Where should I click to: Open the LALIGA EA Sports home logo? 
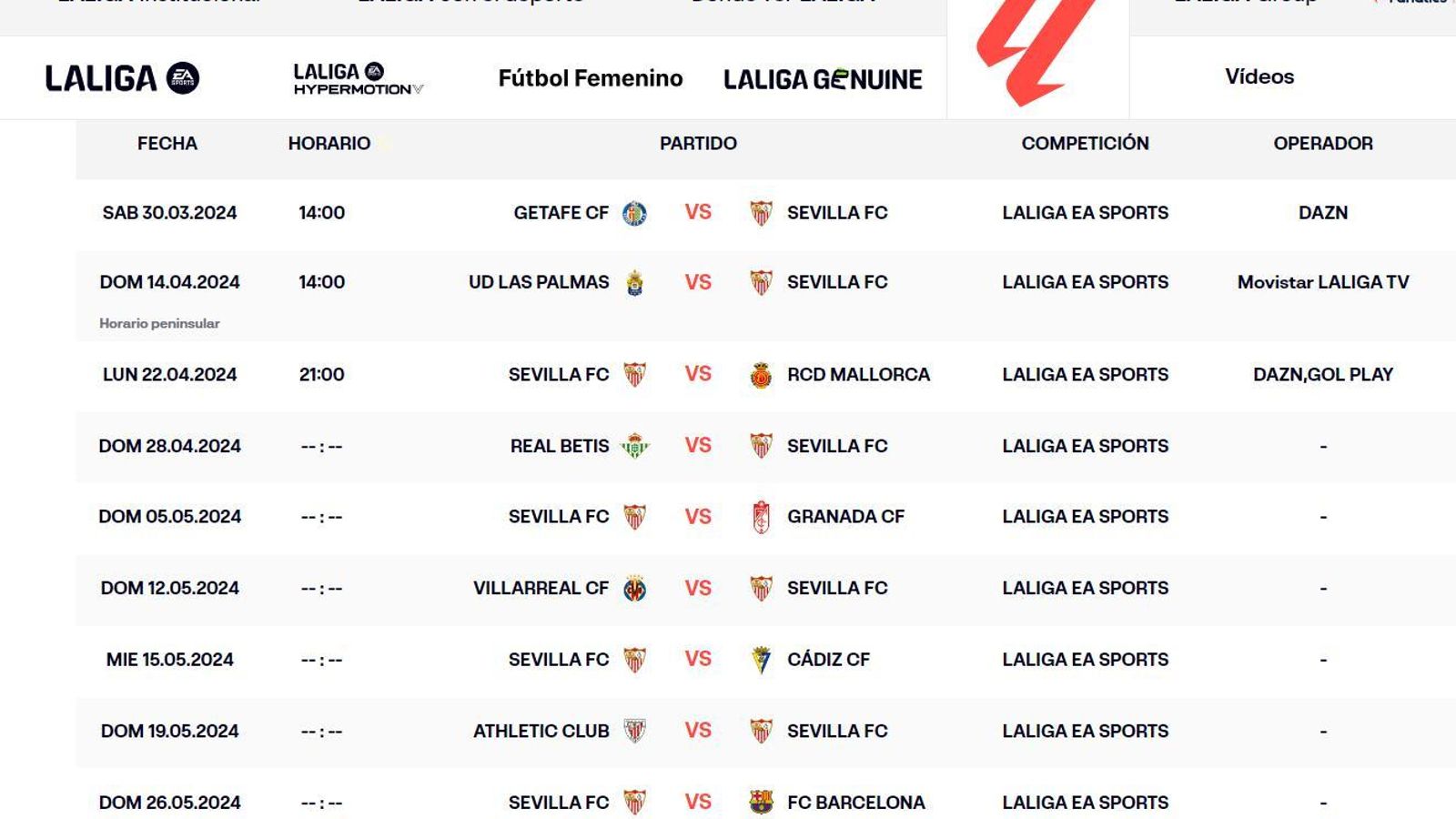118,77
